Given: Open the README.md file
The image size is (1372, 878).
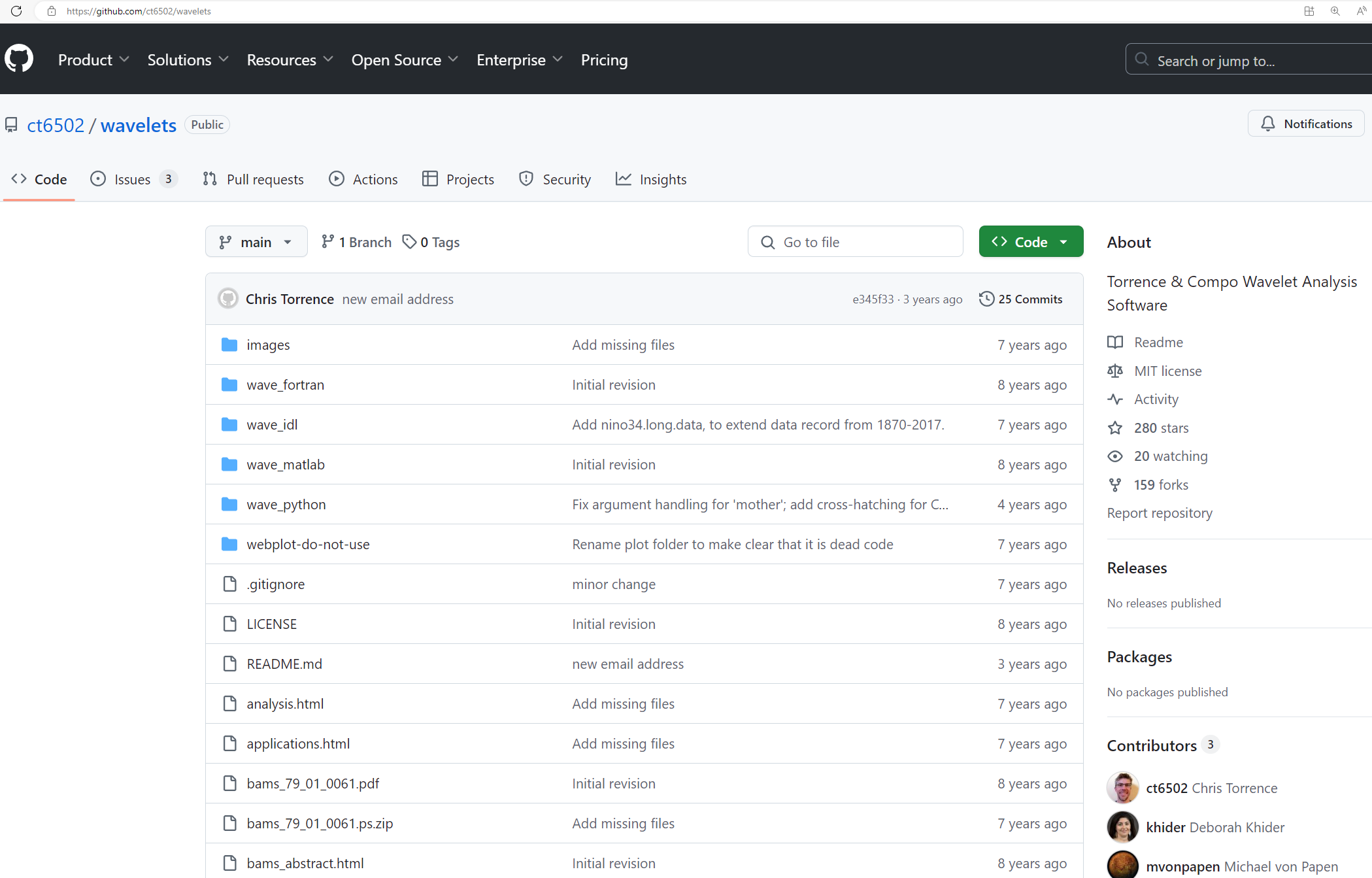Looking at the screenshot, I should click(284, 664).
